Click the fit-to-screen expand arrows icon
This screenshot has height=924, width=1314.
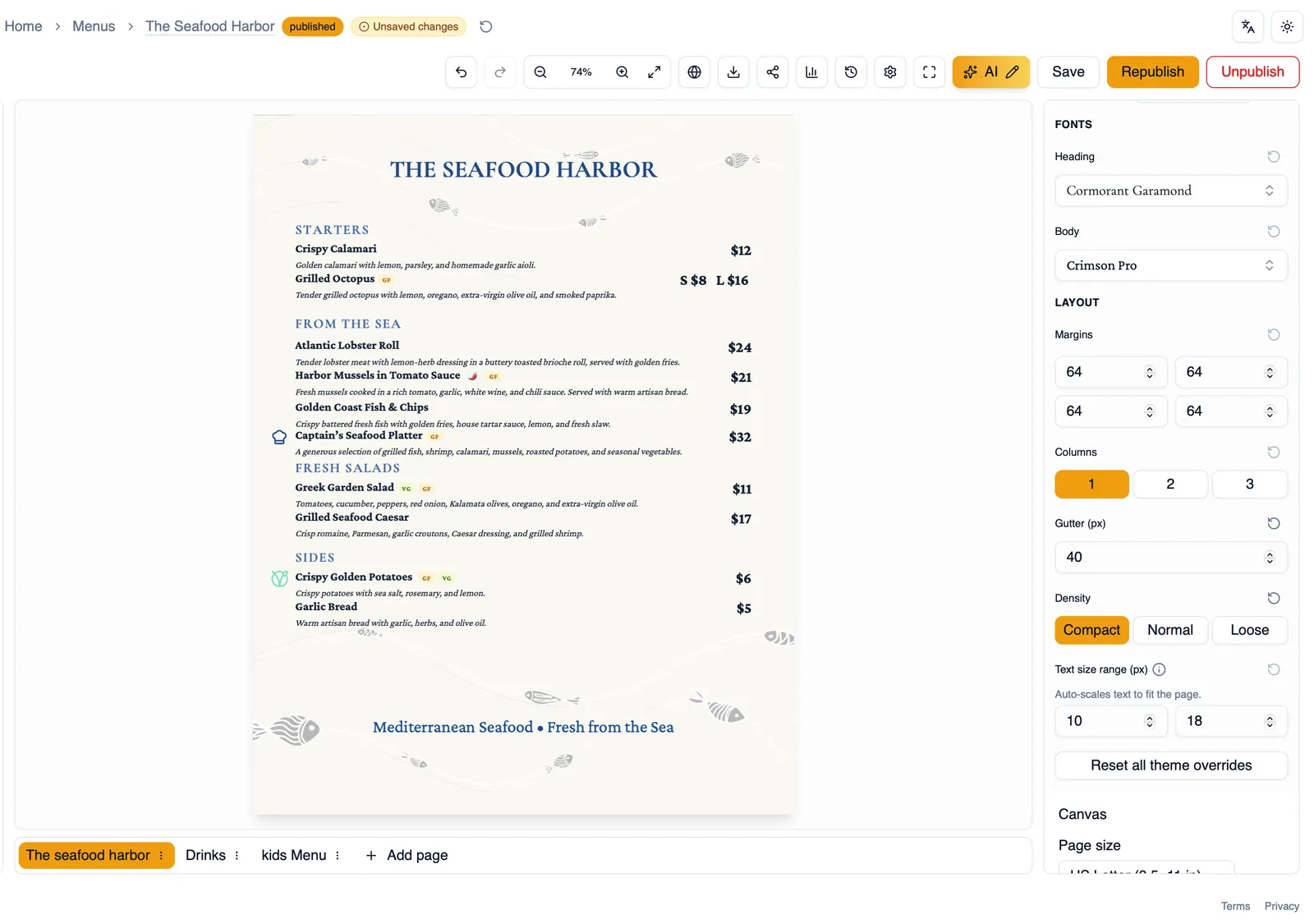[x=655, y=72]
